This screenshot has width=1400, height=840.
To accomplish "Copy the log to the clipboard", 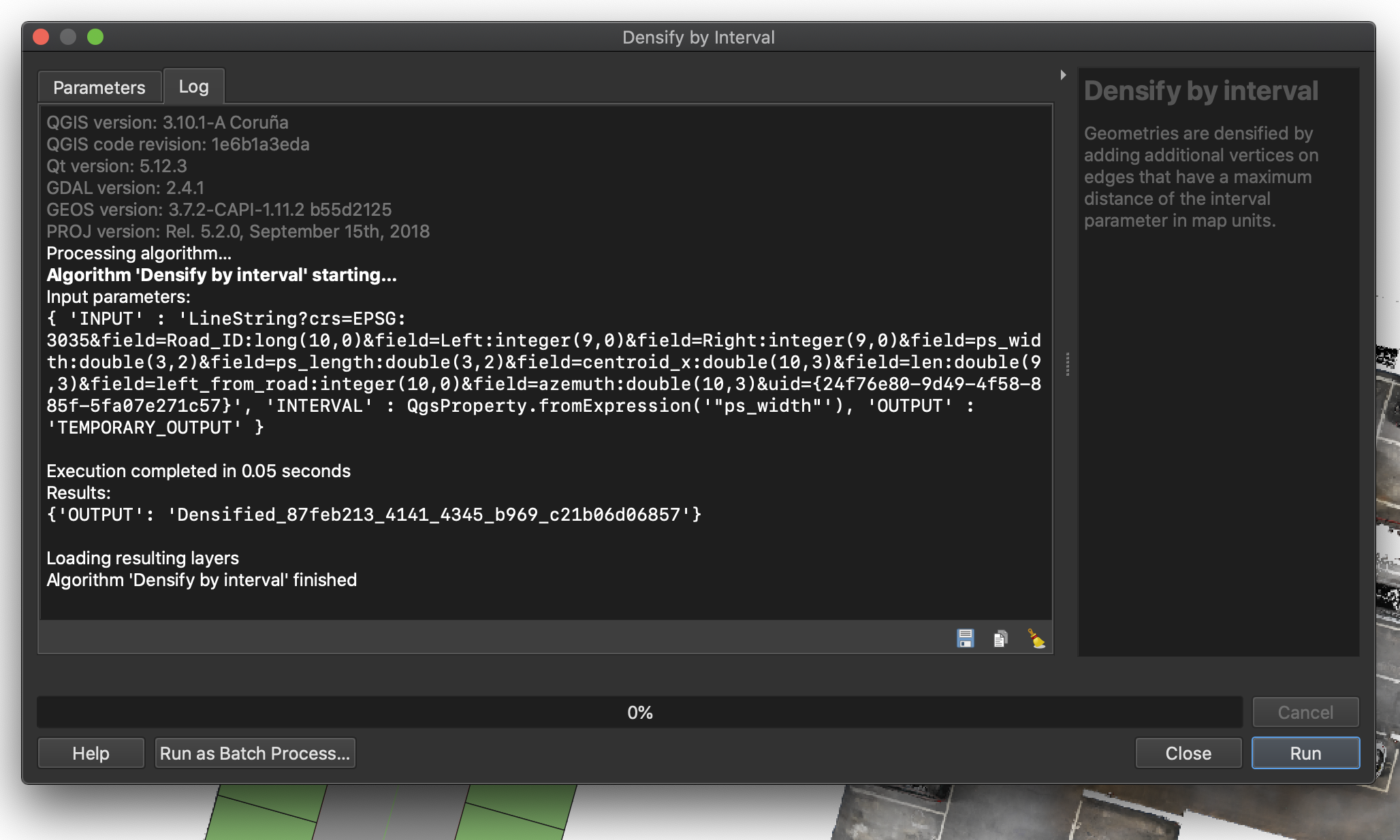I will 1000,639.
